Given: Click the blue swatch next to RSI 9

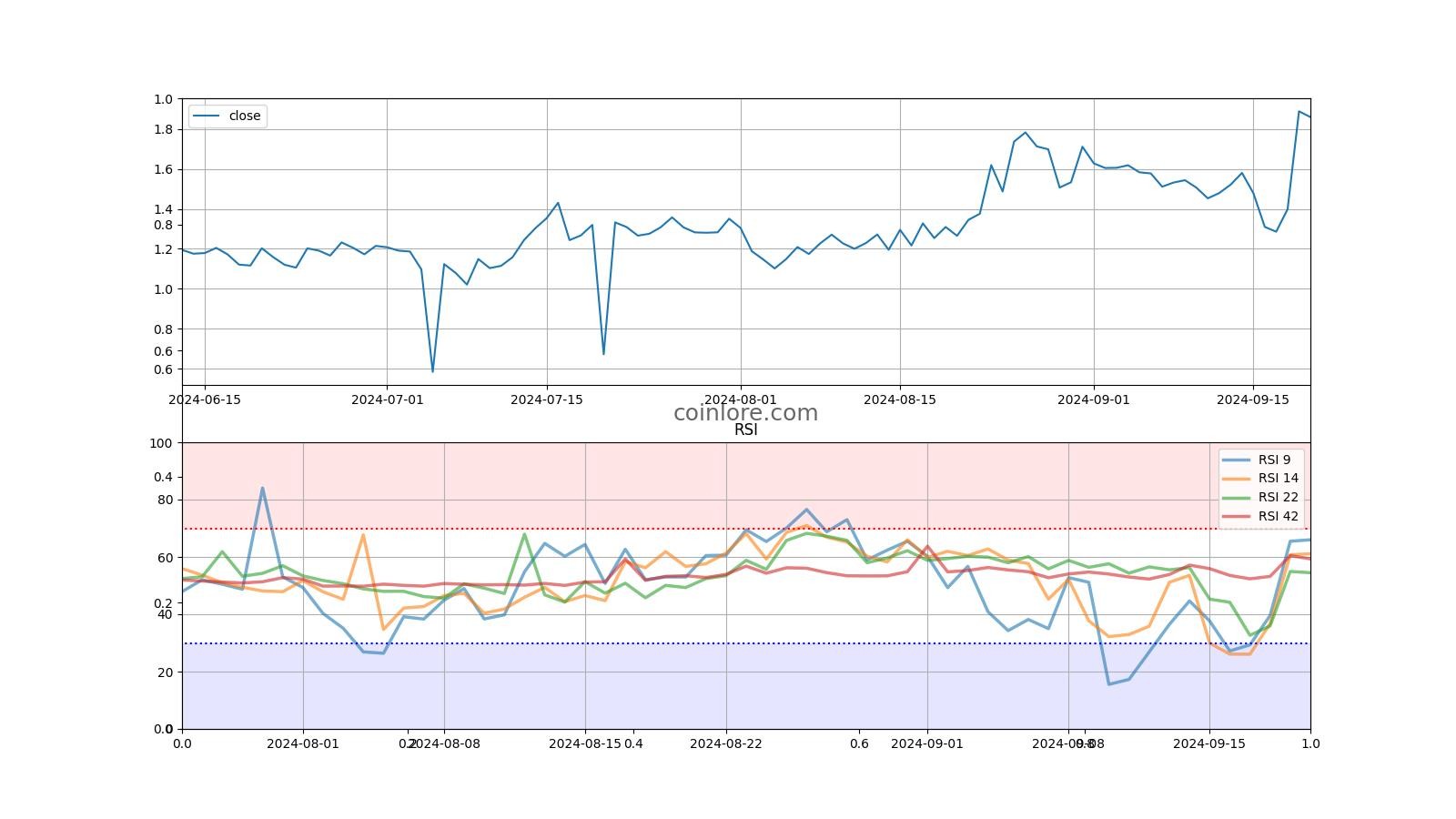Looking at the screenshot, I should [1237, 460].
